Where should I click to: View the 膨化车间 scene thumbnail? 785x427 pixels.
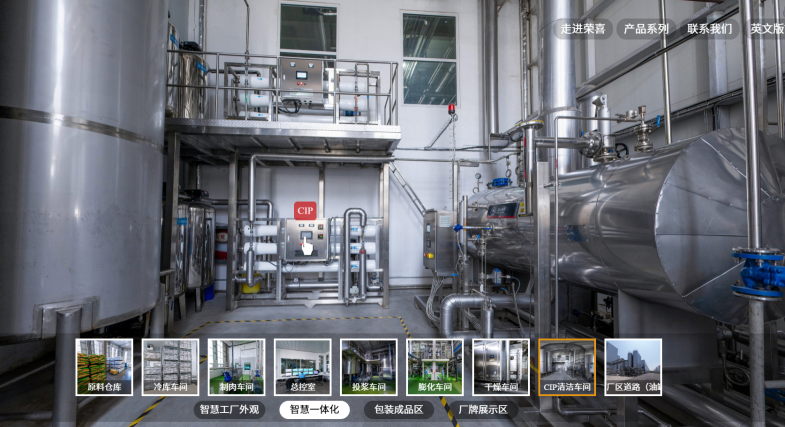pos(434,367)
